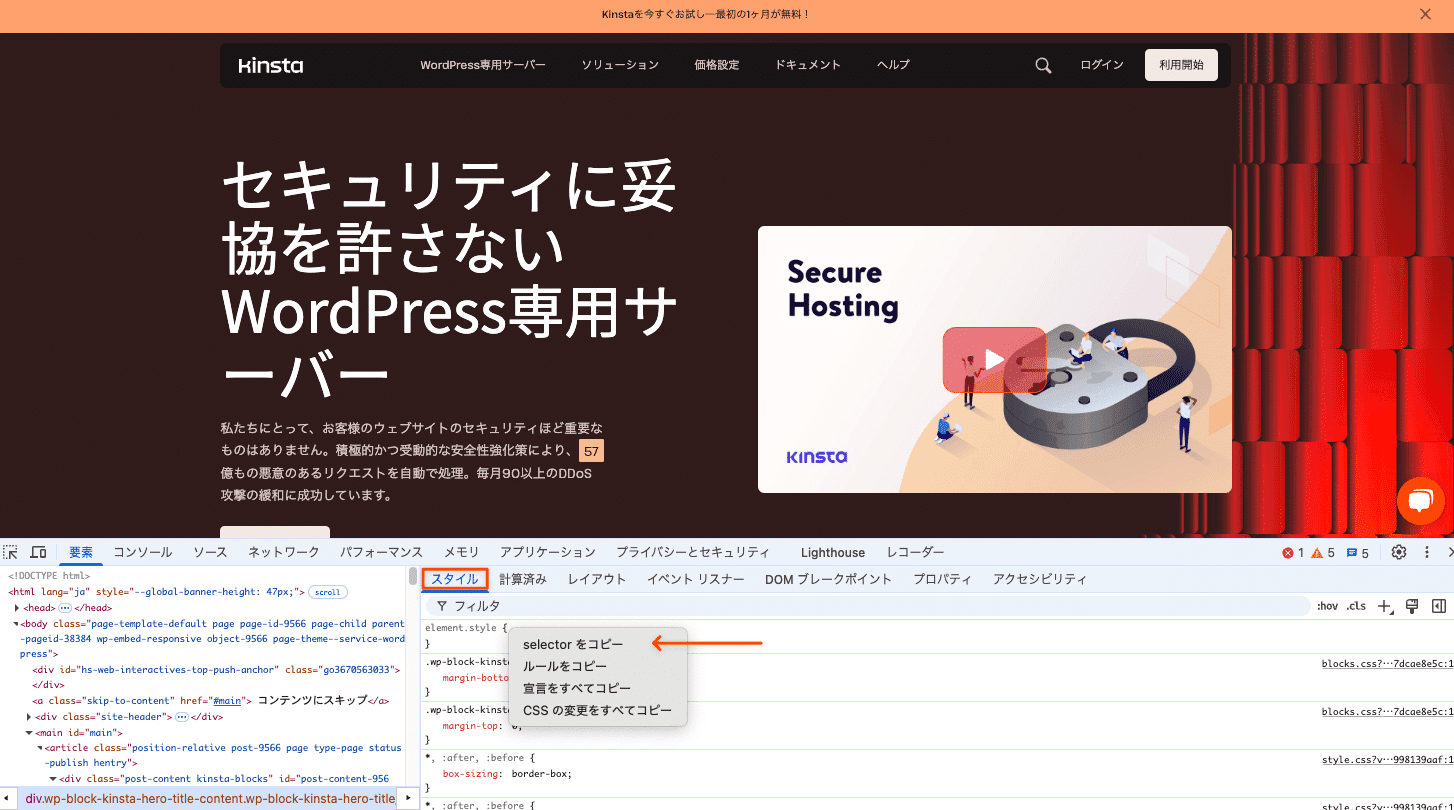Click the styles フィルタ input field
The height and width of the screenshot is (810, 1454).
pyautogui.click(x=600, y=605)
